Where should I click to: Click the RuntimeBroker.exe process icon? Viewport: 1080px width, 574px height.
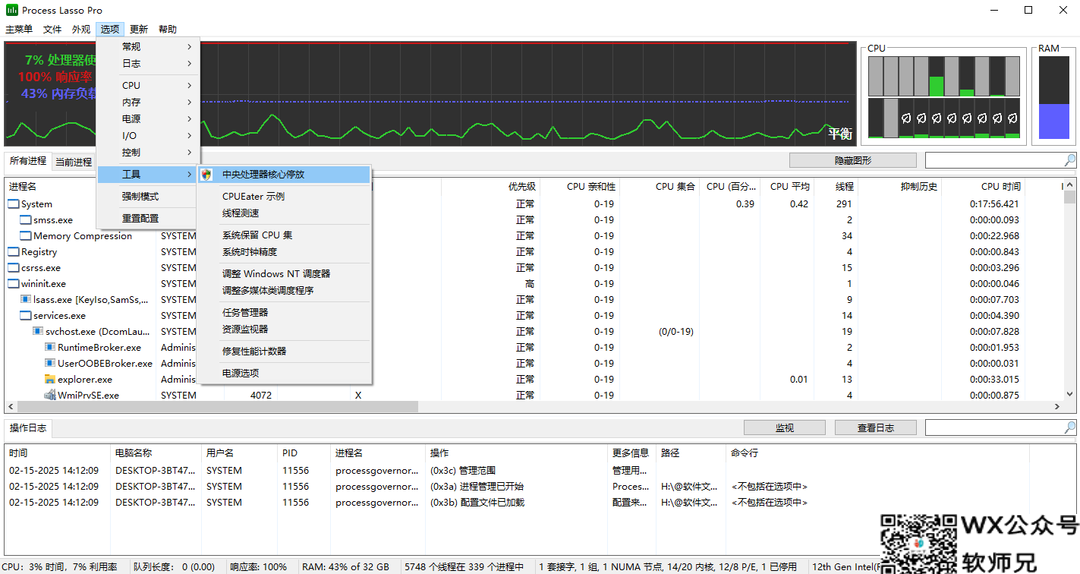point(50,347)
